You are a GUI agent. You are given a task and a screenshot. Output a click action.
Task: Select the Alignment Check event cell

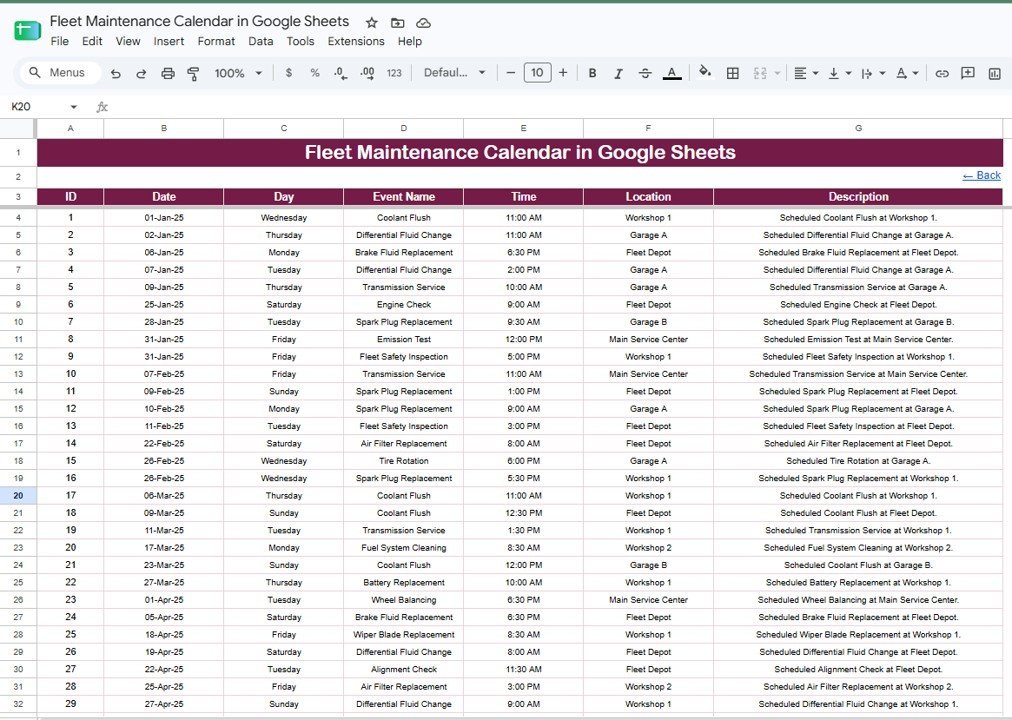[403, 669]
